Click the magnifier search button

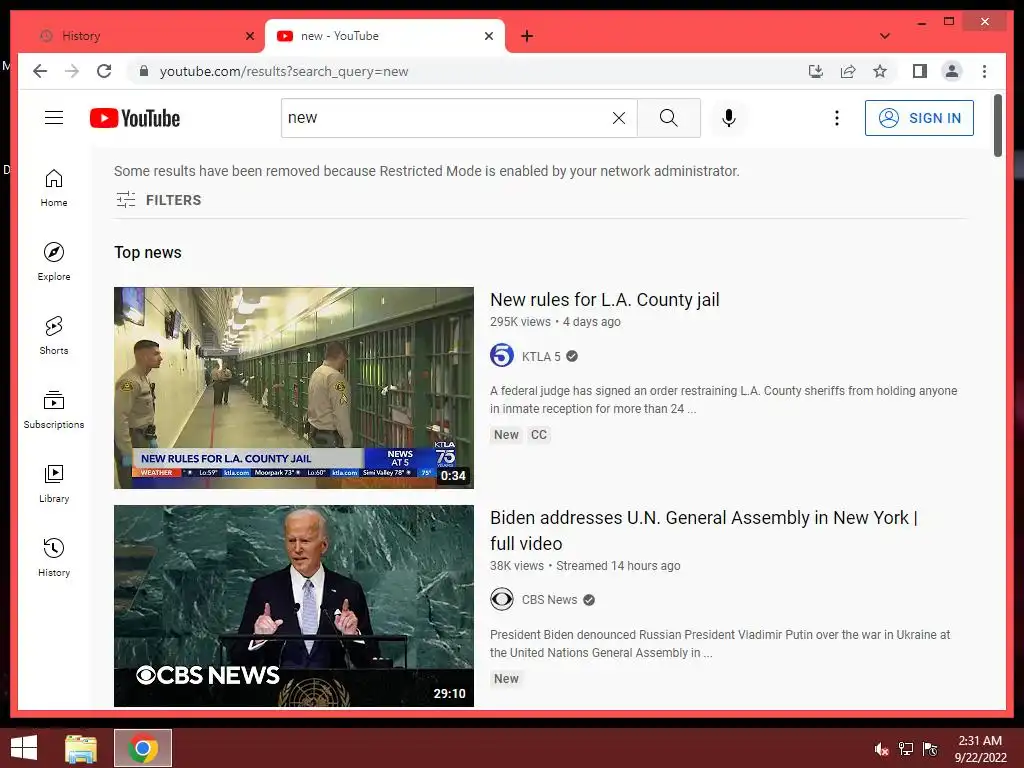668,118
